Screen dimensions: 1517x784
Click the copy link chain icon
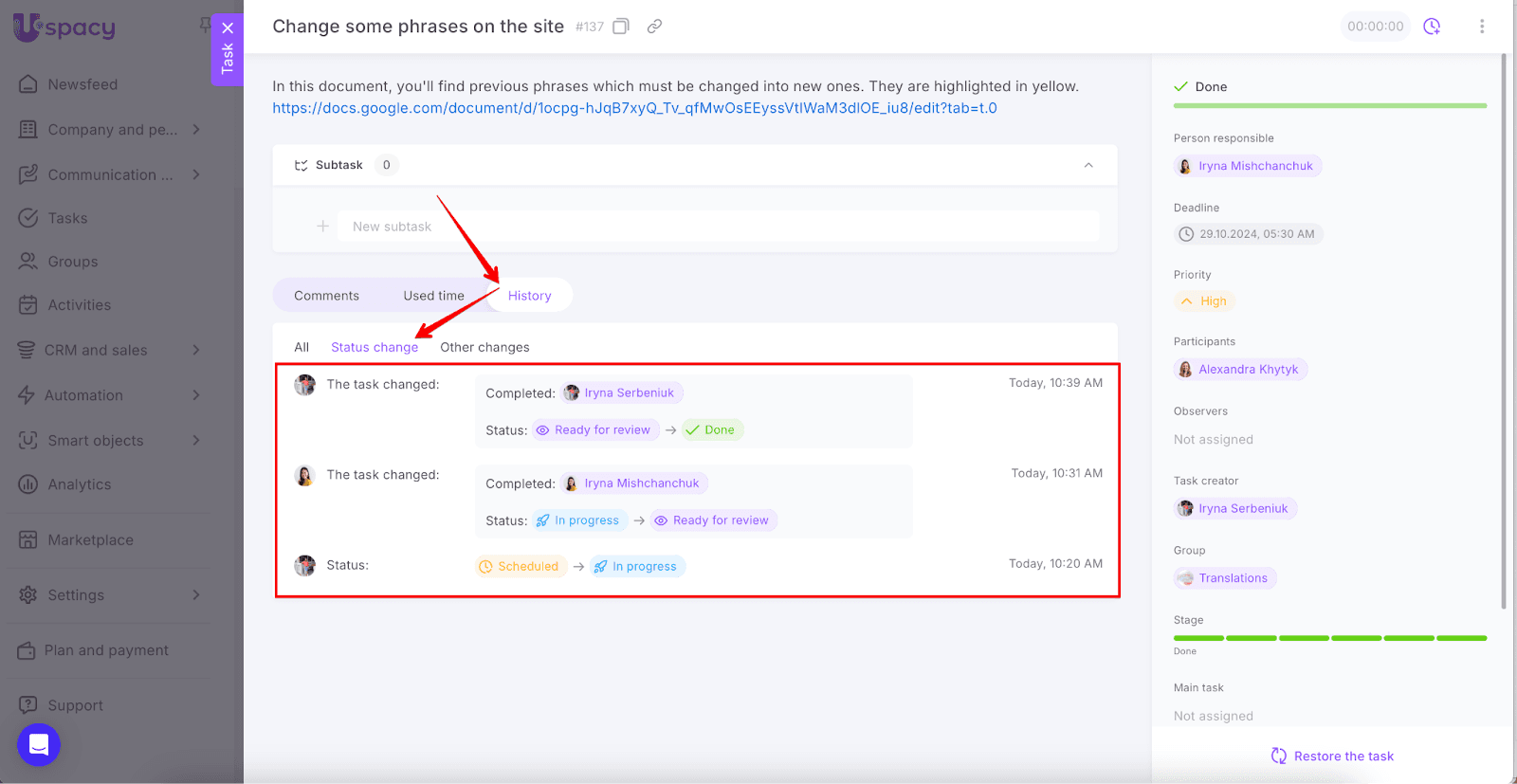coord(654,27)
